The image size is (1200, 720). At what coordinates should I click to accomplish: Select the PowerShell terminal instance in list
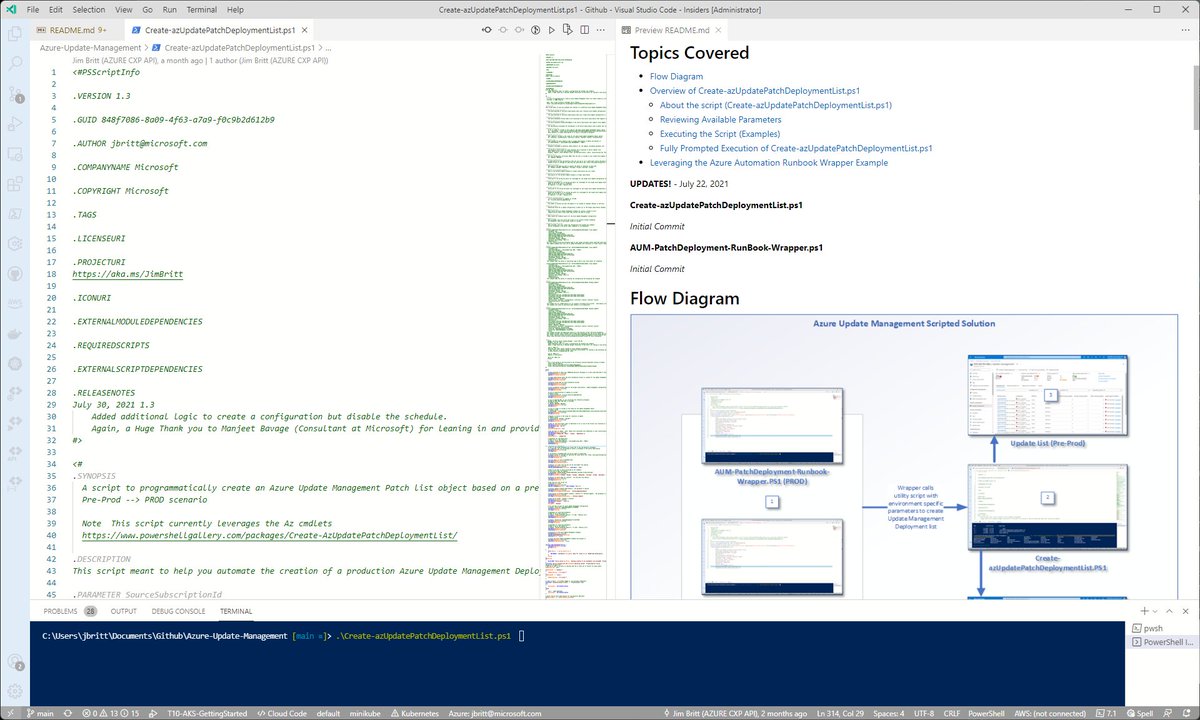tap(1164, 642)
